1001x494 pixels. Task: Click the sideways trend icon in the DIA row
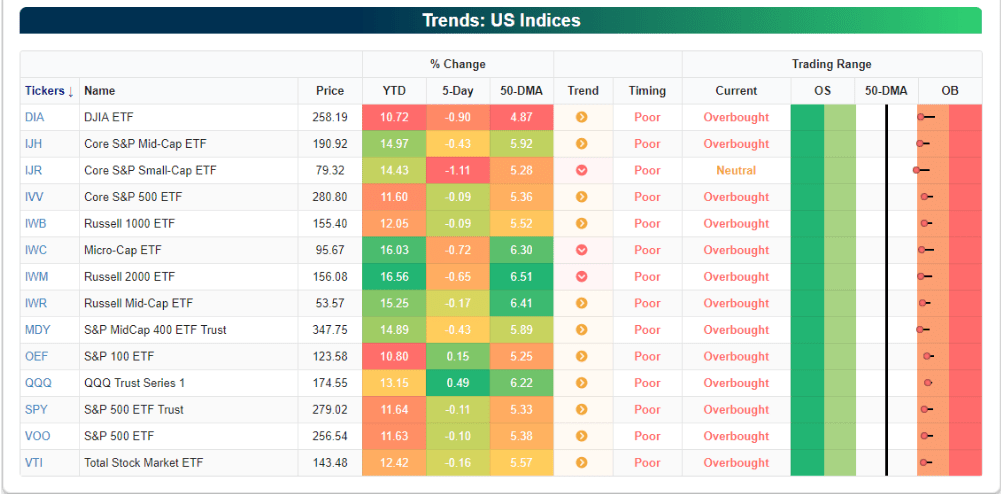pyautogui.click(x=582, y=117)
